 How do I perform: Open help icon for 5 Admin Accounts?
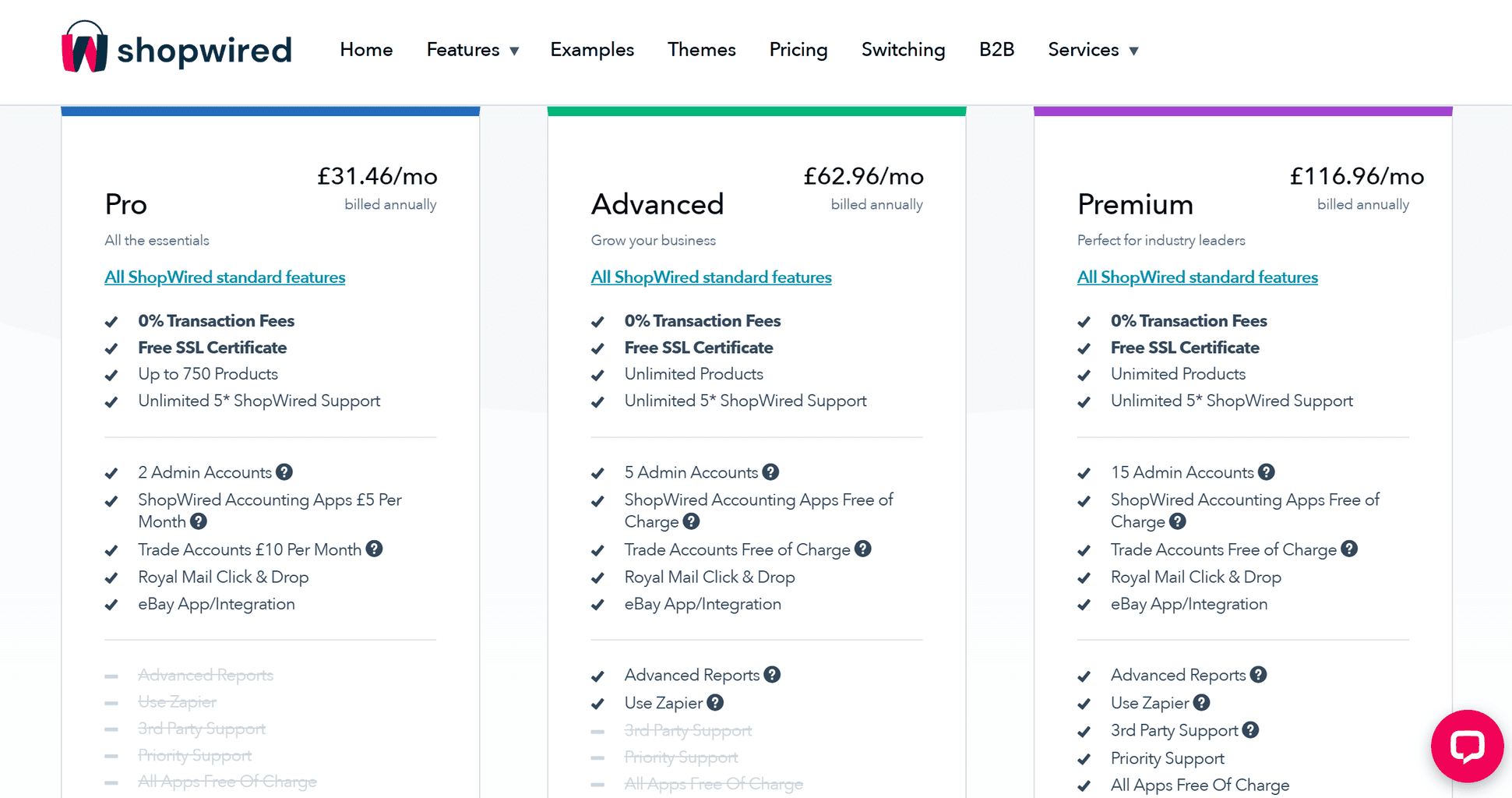pos(770,472)
